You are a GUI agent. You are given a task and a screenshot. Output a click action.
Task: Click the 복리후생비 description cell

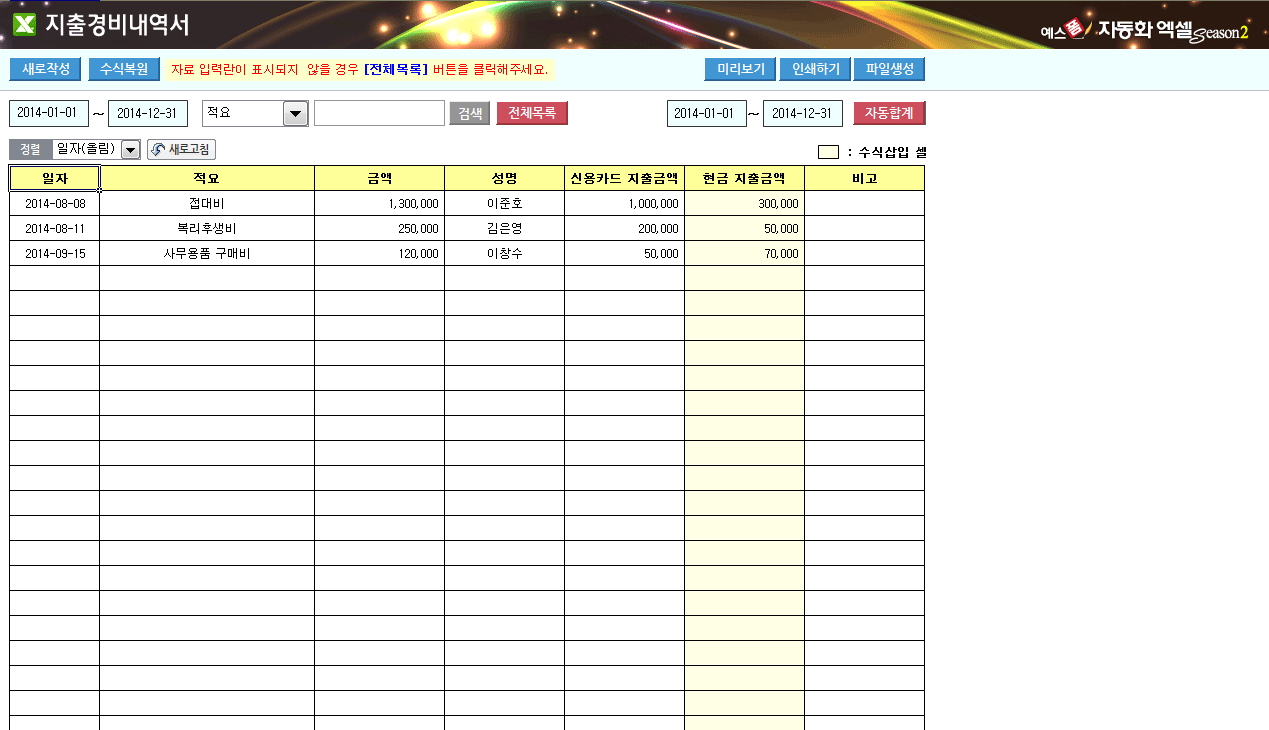point(207,228)
